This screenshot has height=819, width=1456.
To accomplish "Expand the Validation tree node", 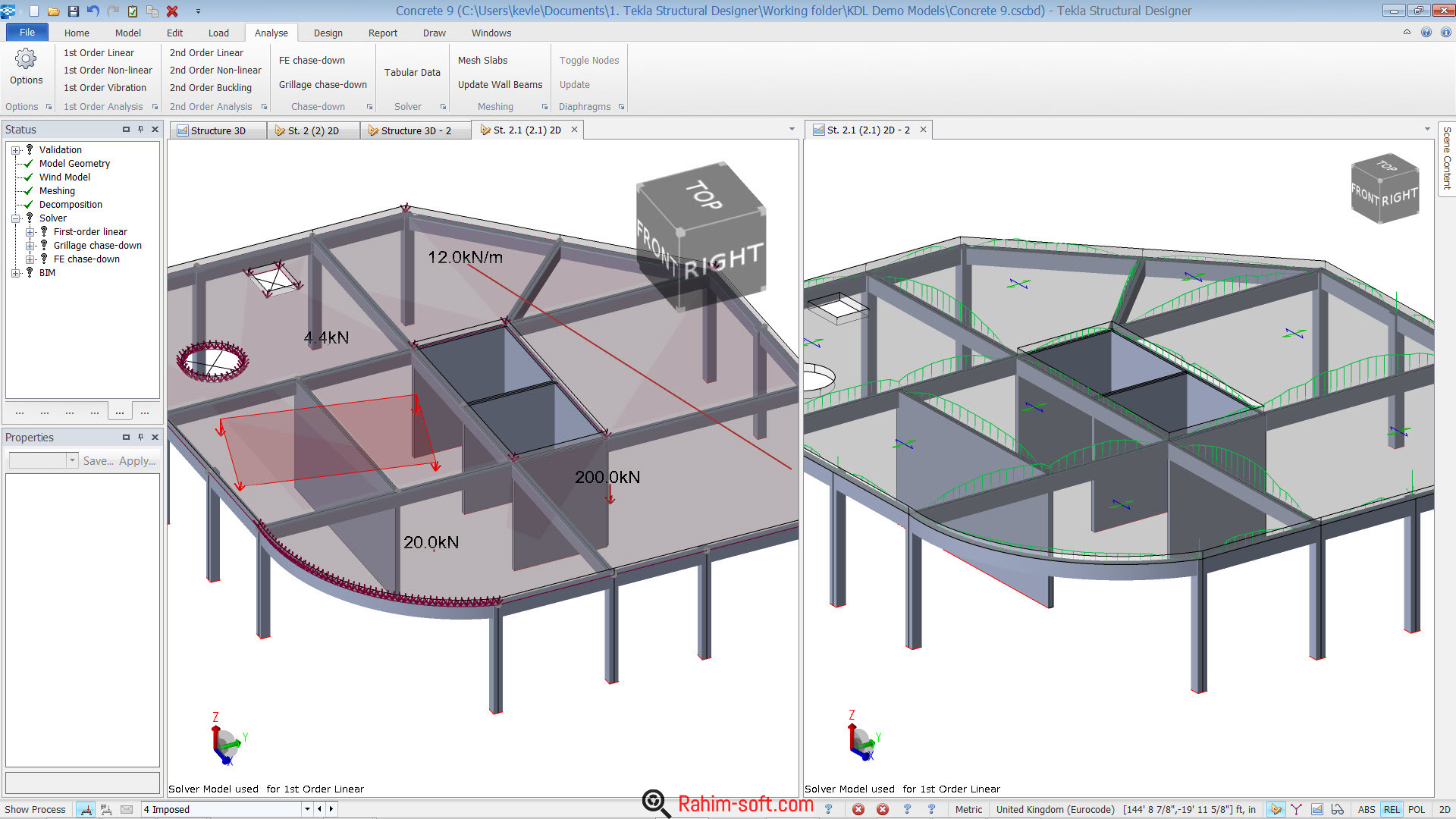I will [x=16, y=150].
